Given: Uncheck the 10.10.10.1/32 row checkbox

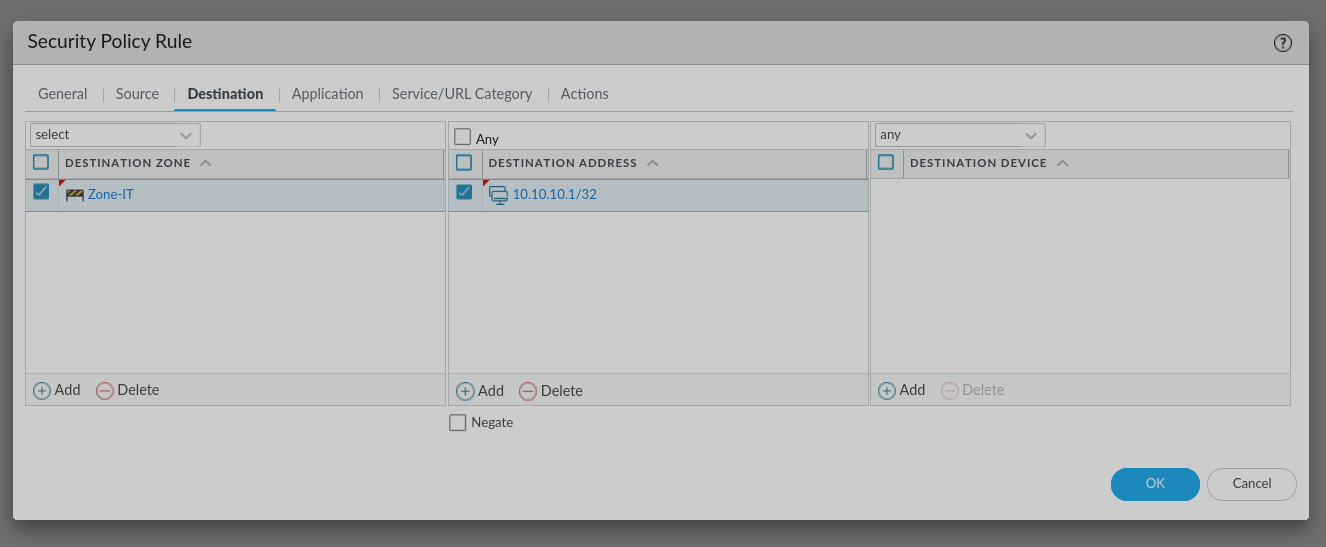Looking at the screenshot, I should pos(464,192).
